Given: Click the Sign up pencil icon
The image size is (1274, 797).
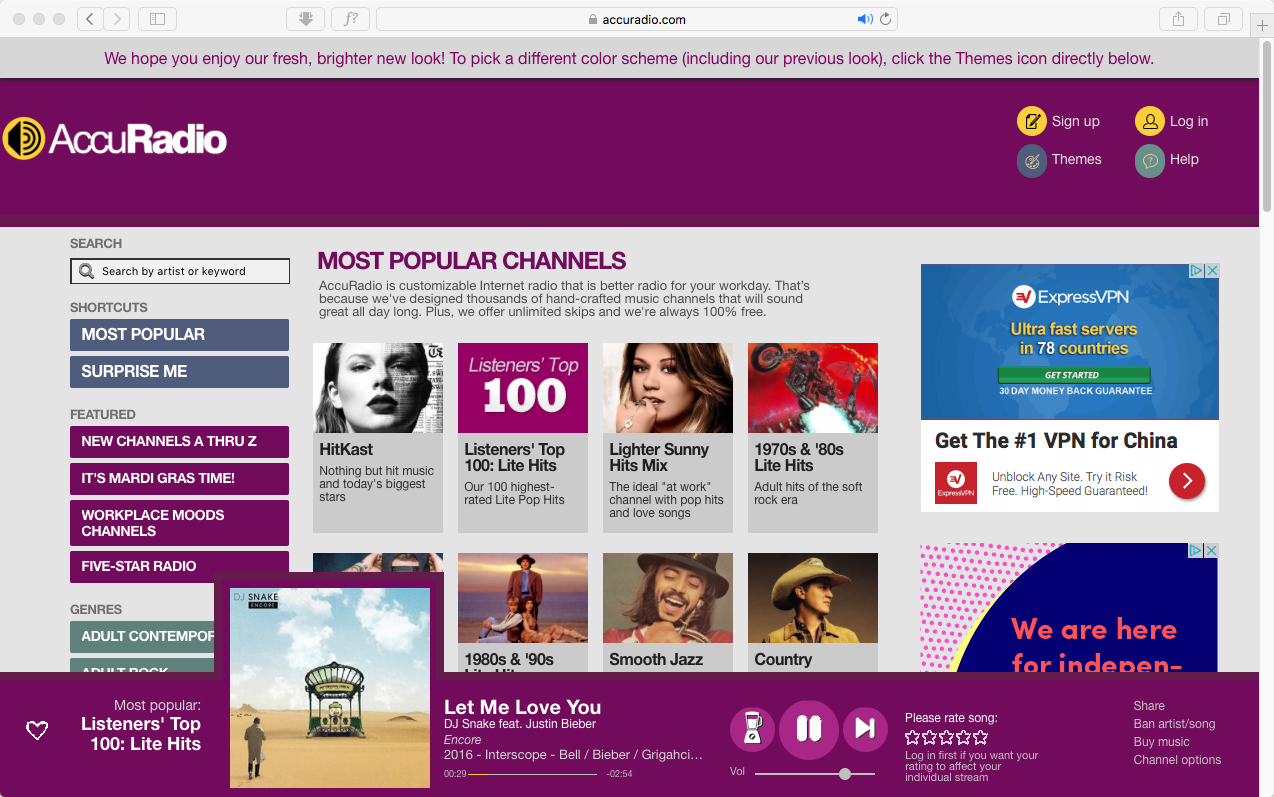Looking at the screenshot, I should 1031,121.
